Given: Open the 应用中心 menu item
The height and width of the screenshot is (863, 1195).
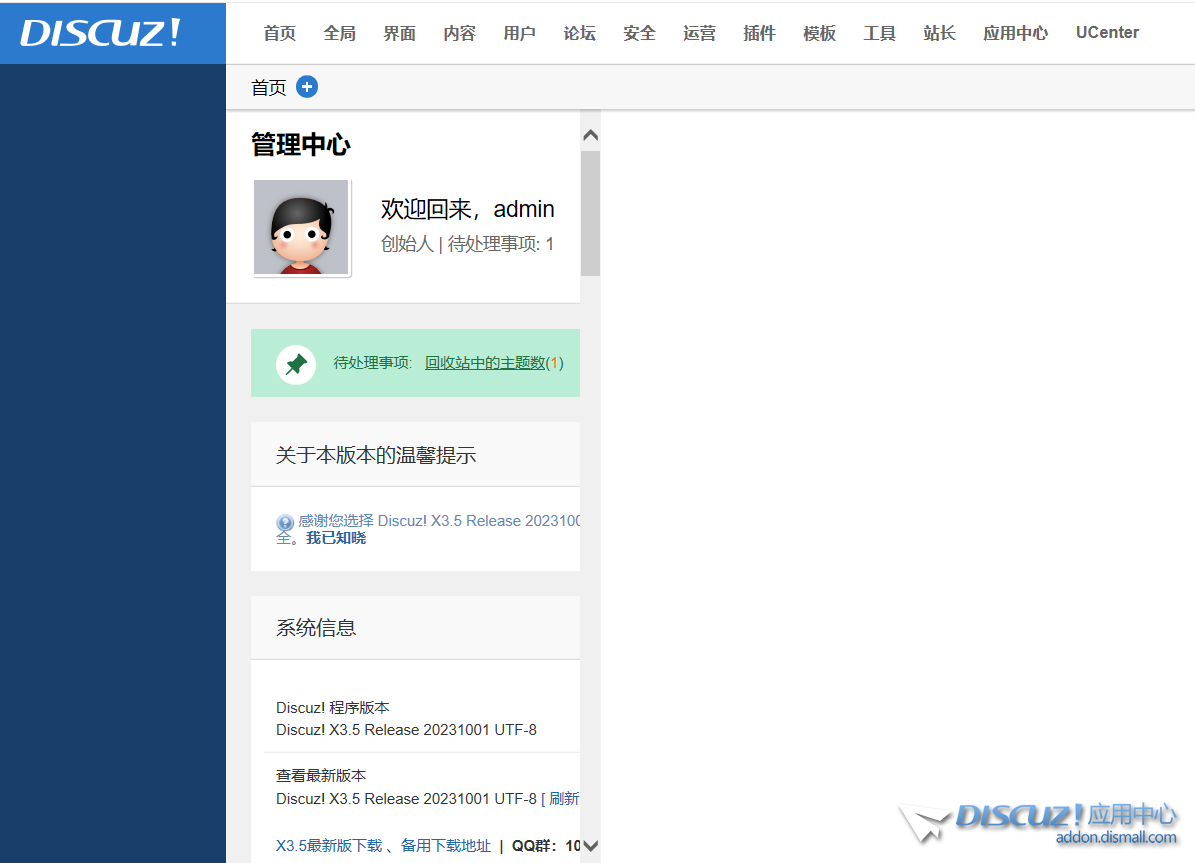Looking at the screenshot, I should click(1015, 33).
